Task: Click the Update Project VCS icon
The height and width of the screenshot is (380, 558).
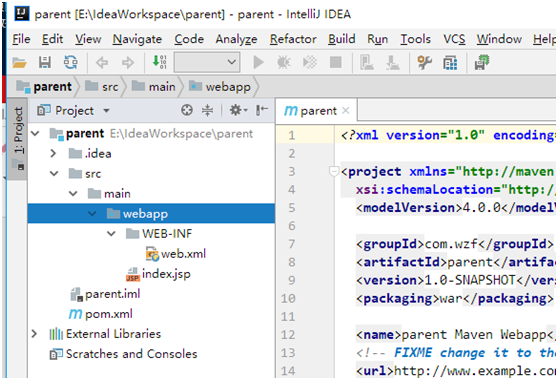Action: pos(367,63)
